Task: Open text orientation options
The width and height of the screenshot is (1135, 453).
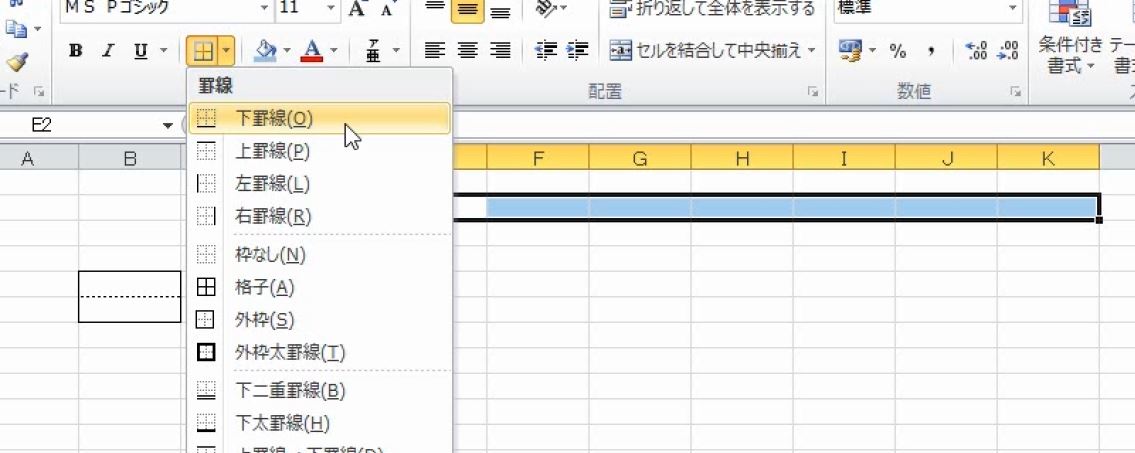Action: click(x=551, y=8)
